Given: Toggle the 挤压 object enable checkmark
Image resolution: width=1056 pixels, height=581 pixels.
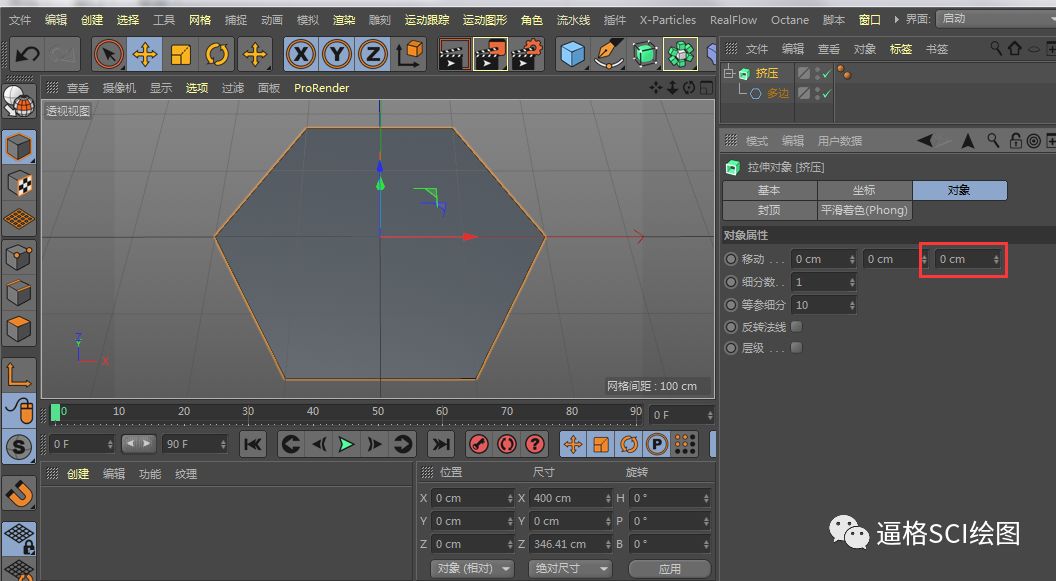Looking at the screenshot, I should click(827, 73).
